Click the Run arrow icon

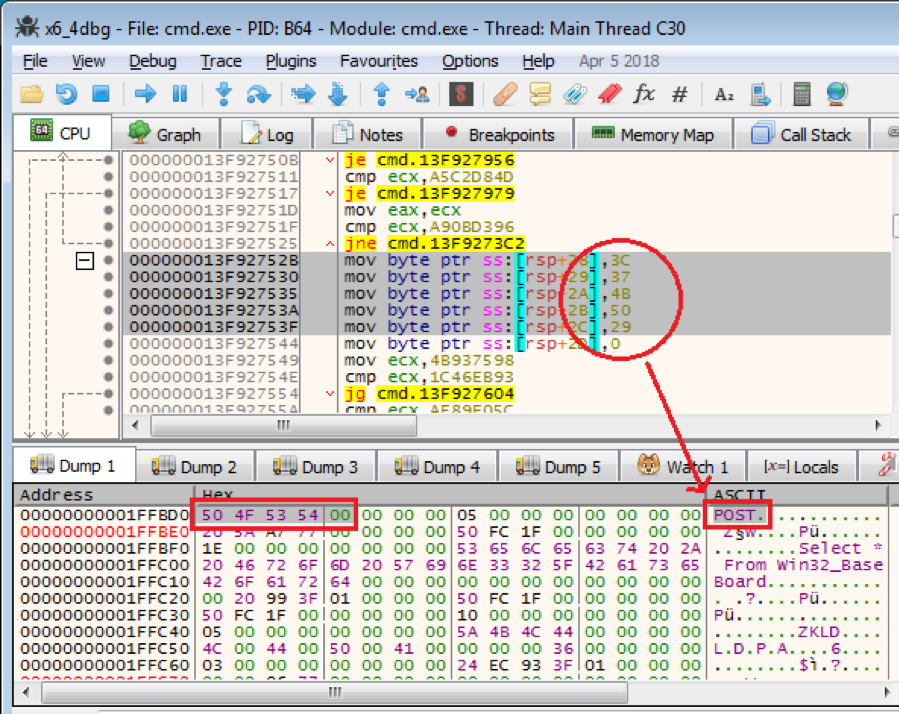tap(145, 94)
